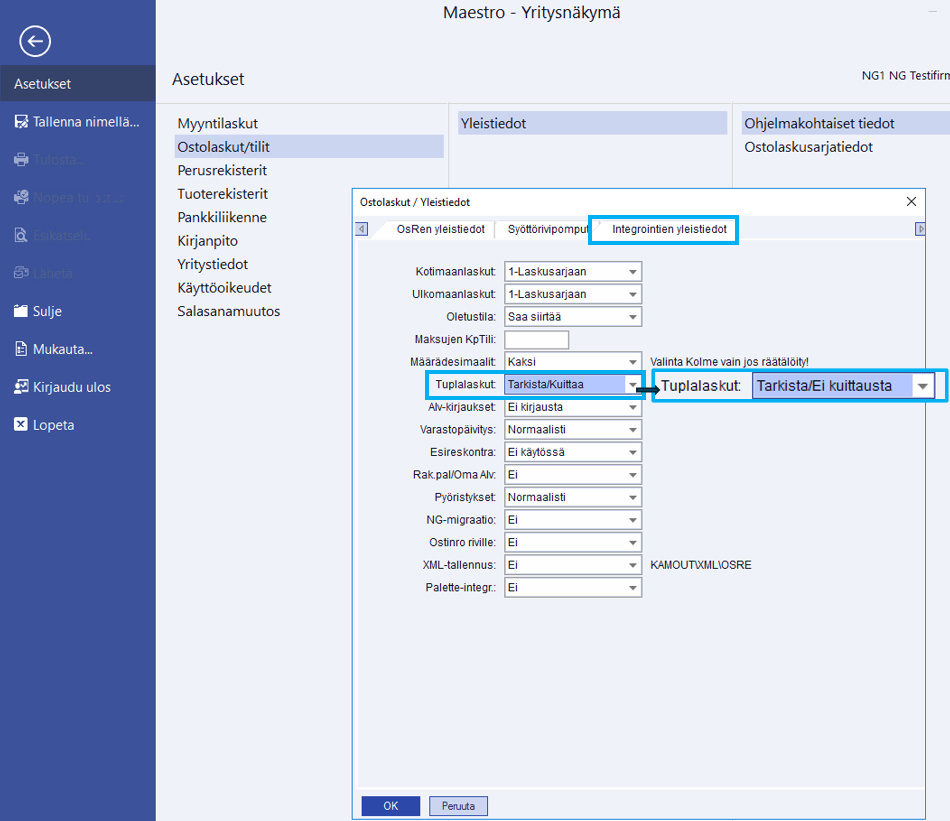Expand the Alv-kirjaukset dropdown
The height and width of the screenshot is (821, 950).
coord(632,407)
